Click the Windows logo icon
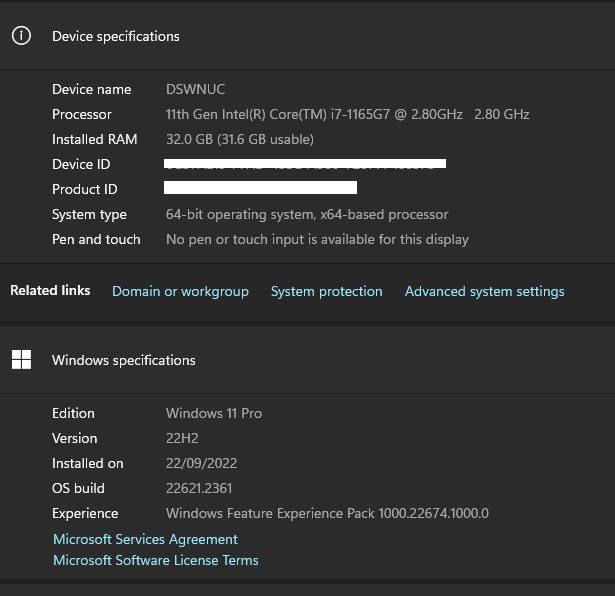The width and height of the screenshot is (615, 596). pyautogui.click(x=20, y=360)
